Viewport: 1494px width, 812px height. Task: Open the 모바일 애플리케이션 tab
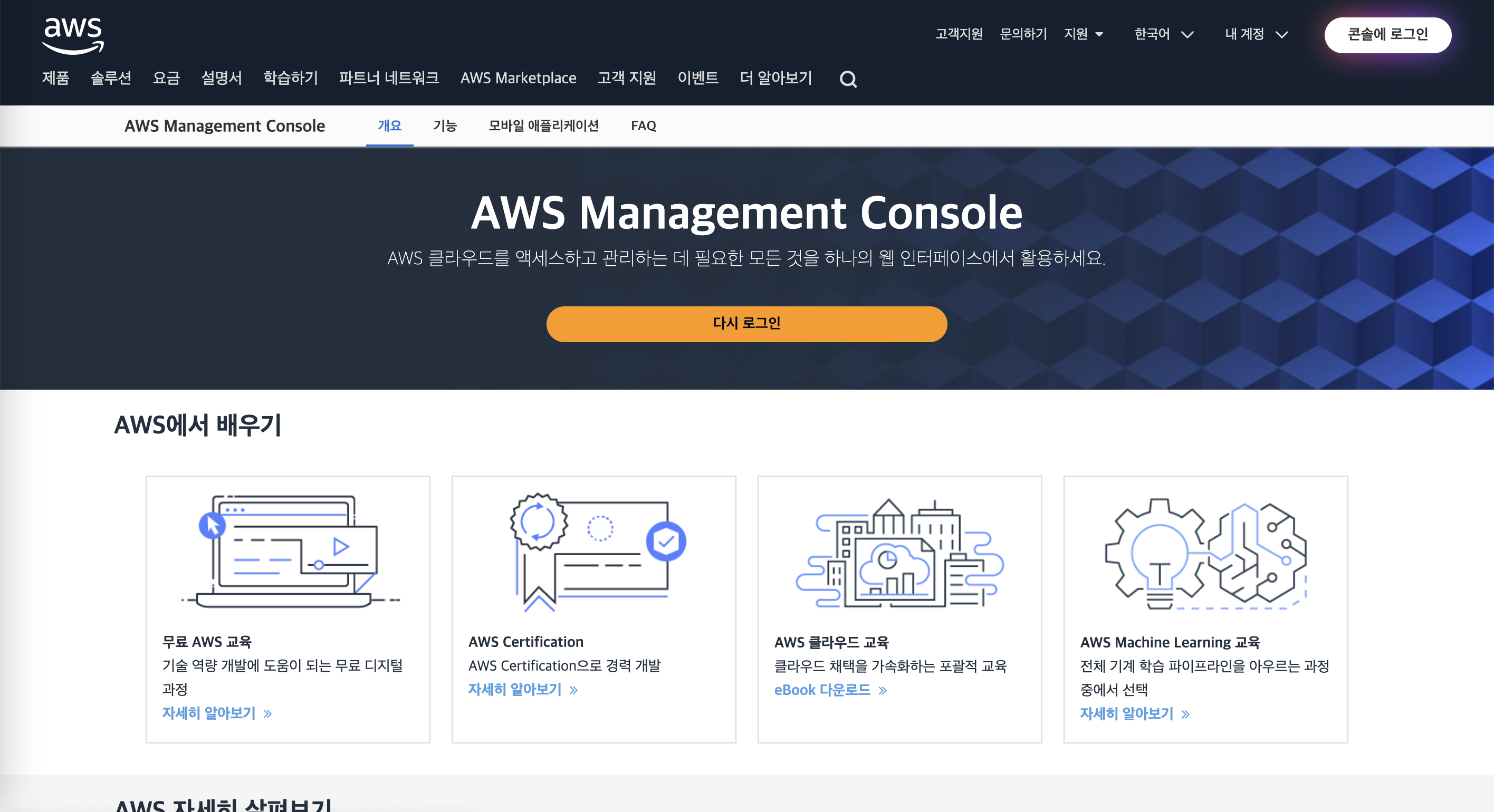[543, 126]
